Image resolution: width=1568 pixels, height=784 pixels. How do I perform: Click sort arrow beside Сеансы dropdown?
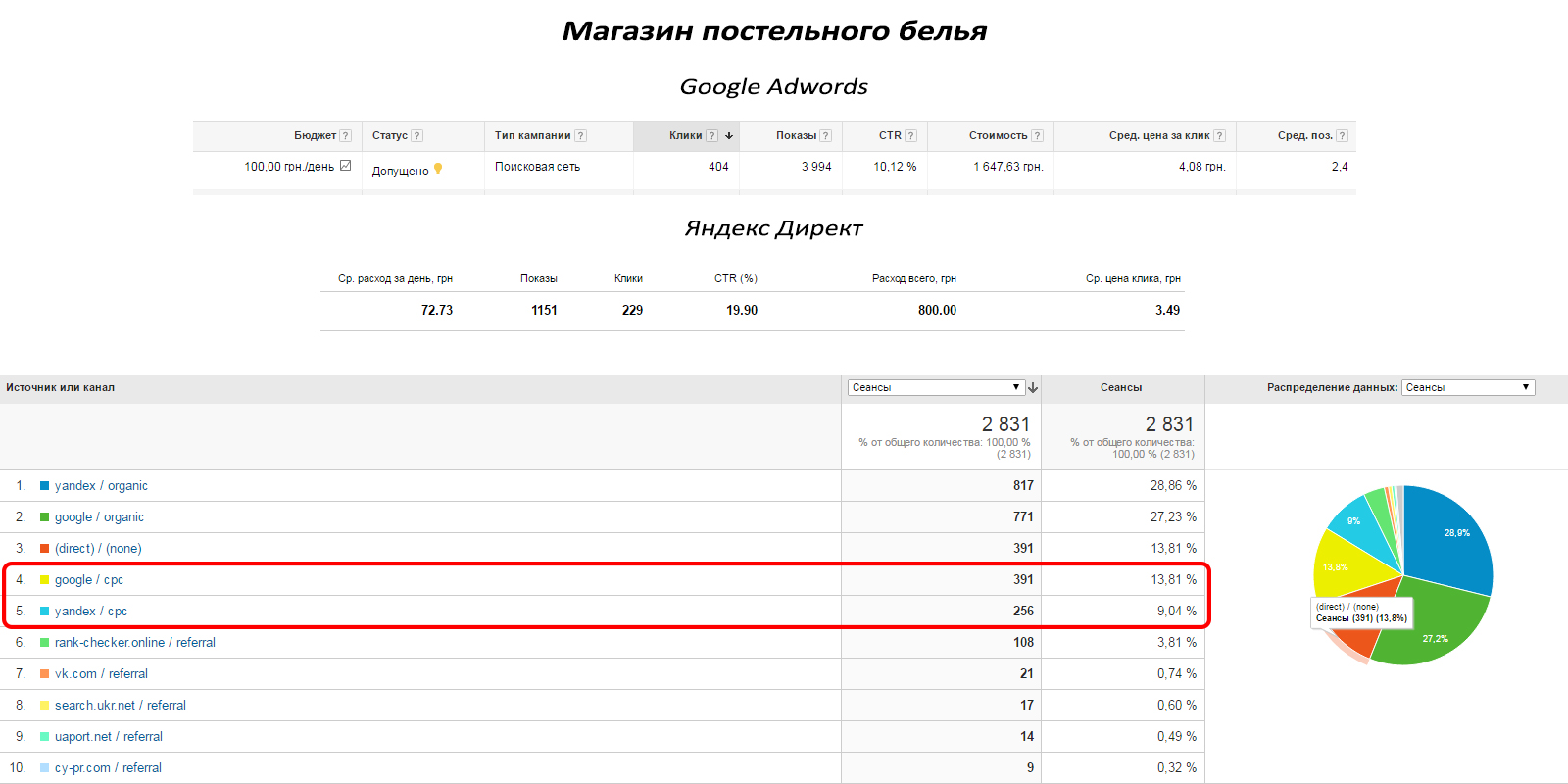pyautogui.click(x=1033, y=388)
